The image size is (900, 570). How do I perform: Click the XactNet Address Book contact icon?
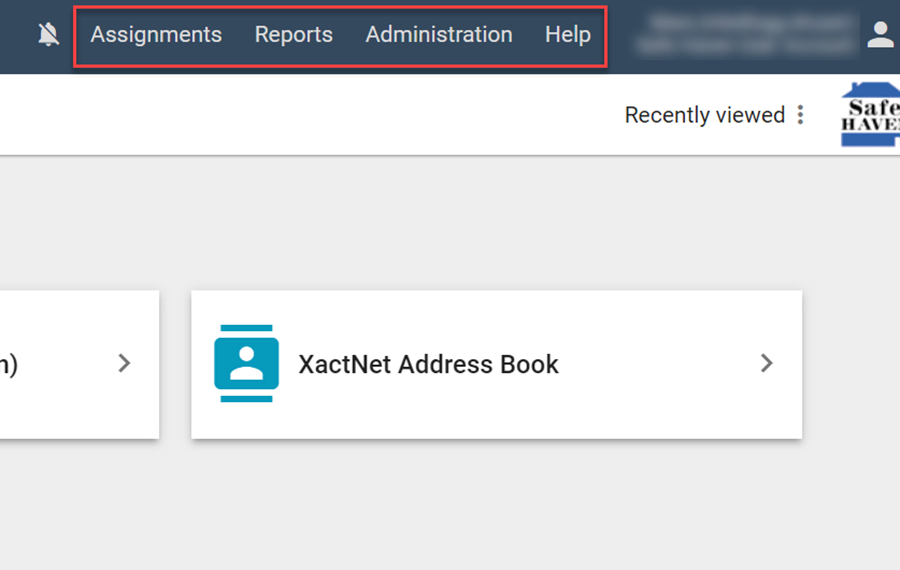(x=246, y=363)
